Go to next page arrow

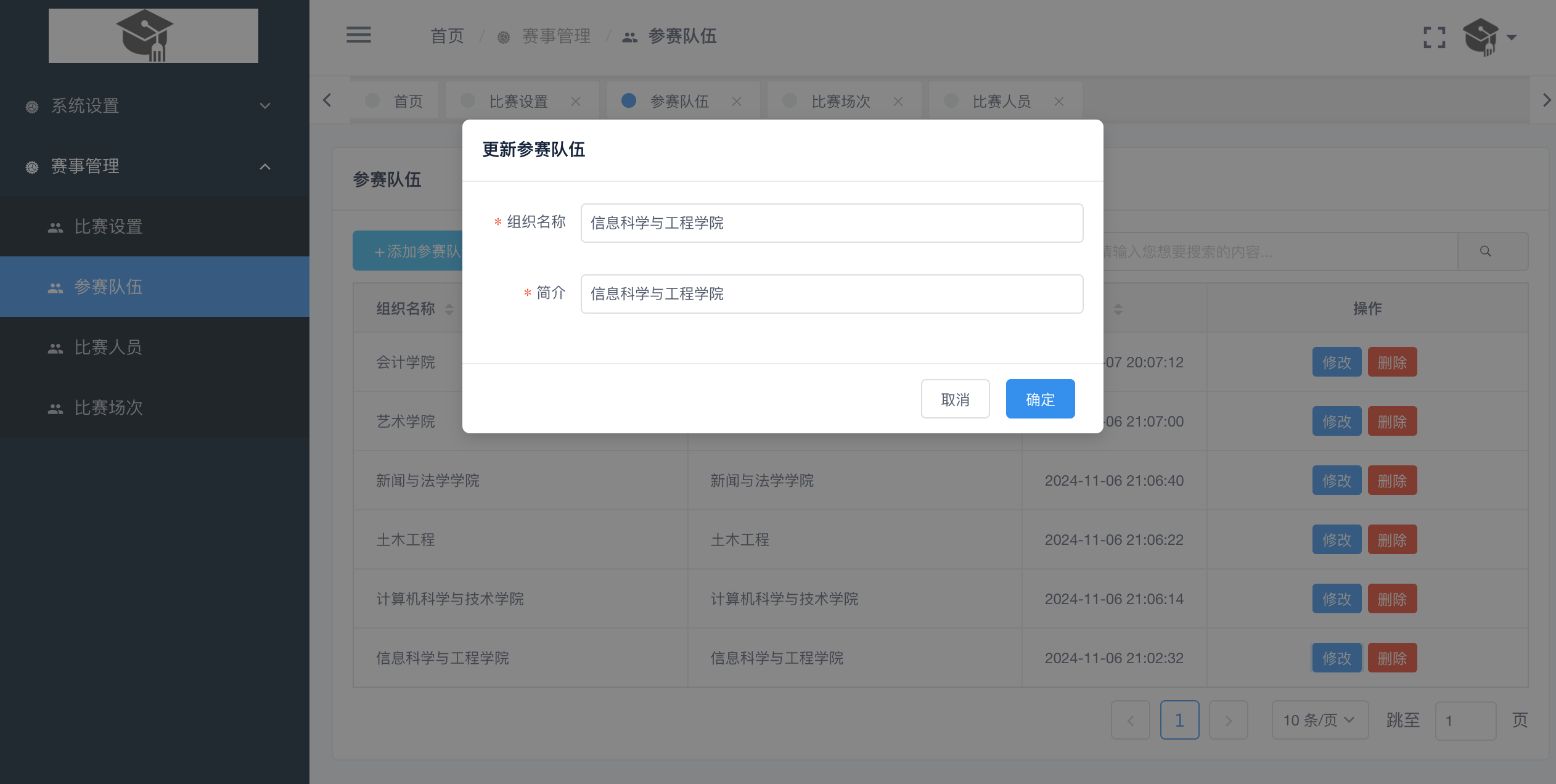click(x=1228, y=720)
